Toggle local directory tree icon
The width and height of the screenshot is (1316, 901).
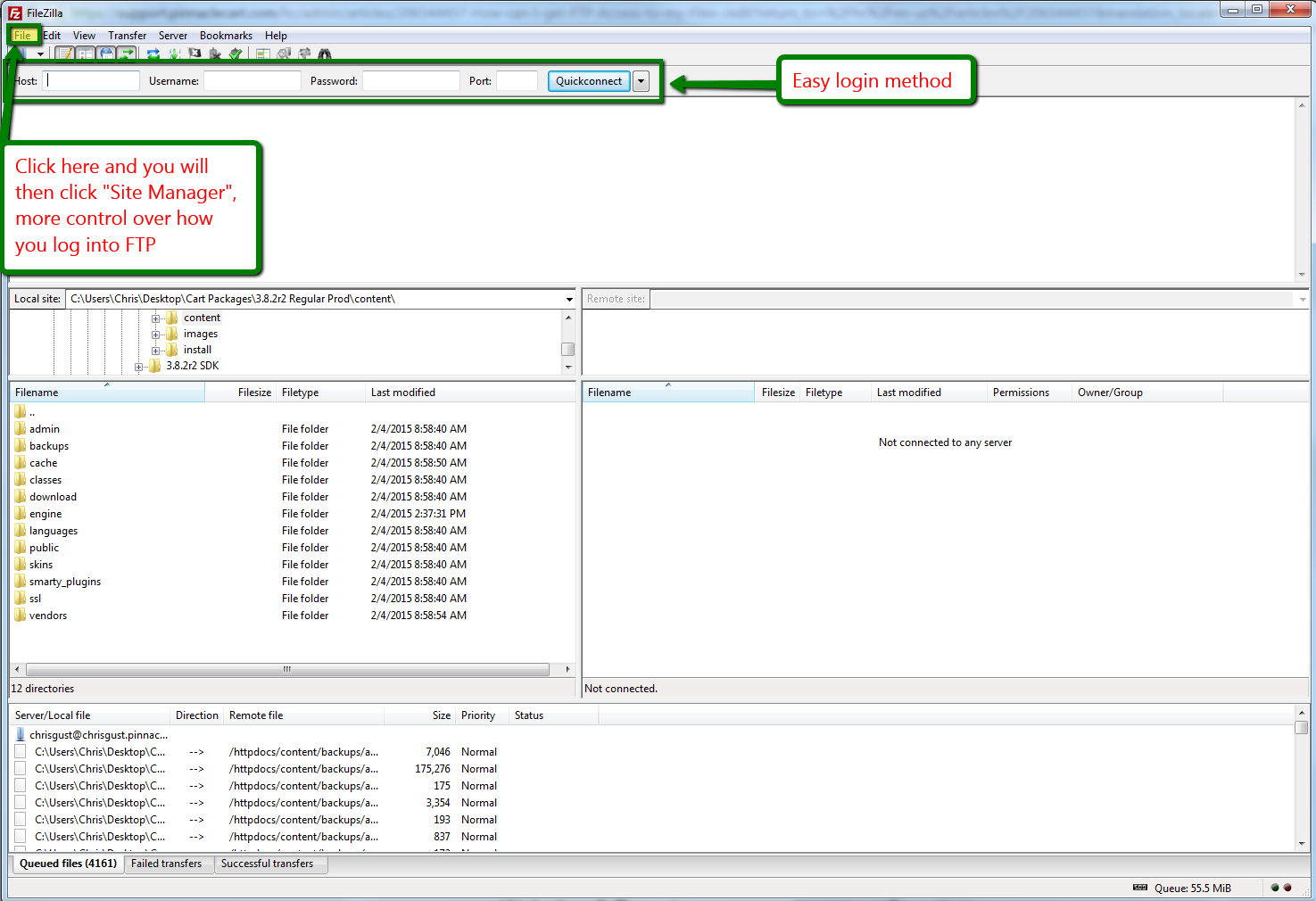click(86, 54)
